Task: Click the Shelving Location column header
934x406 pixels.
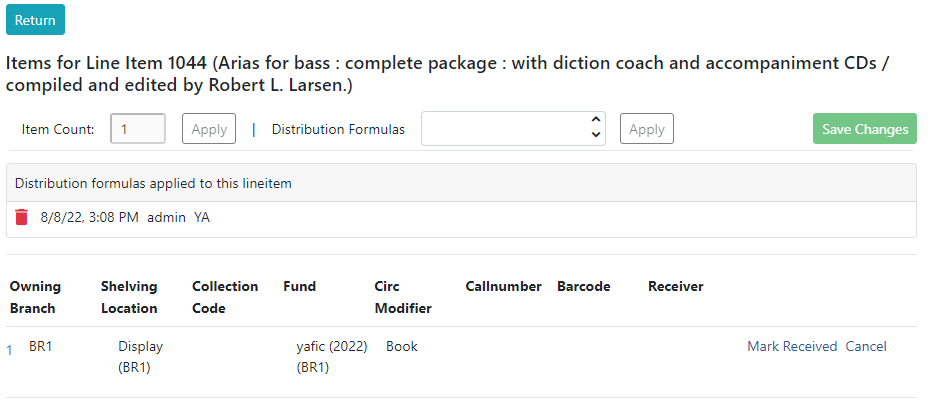Action: click(129, 297)
